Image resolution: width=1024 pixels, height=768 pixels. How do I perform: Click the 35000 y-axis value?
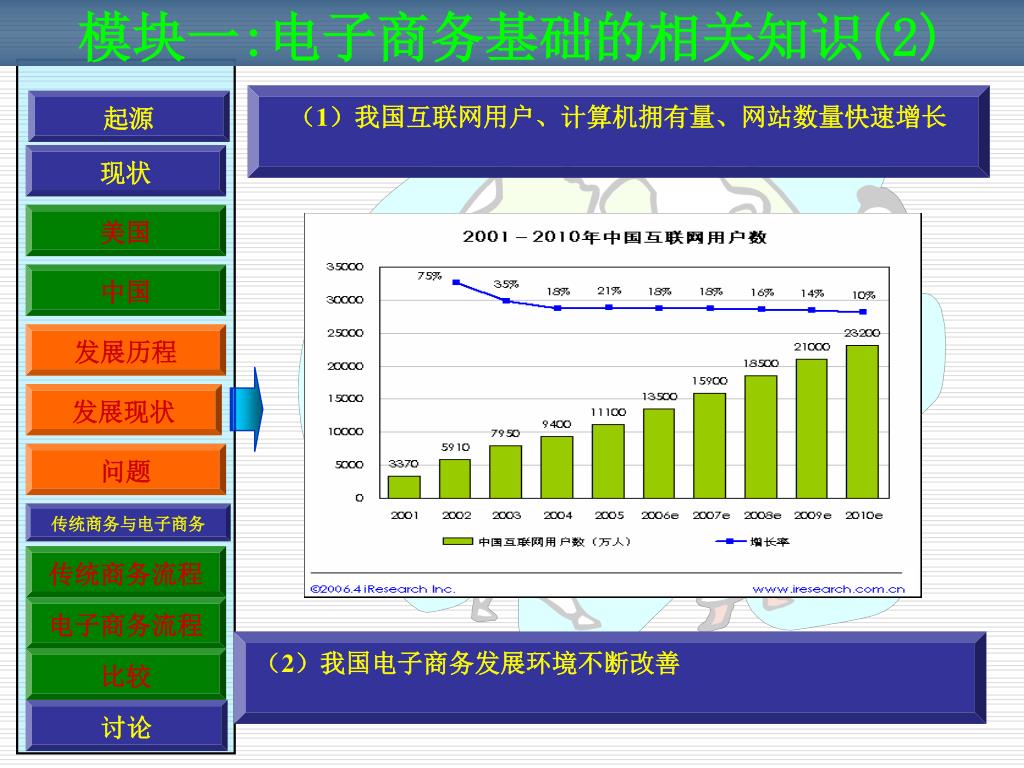pyautogui.click(x=345, y=266)
